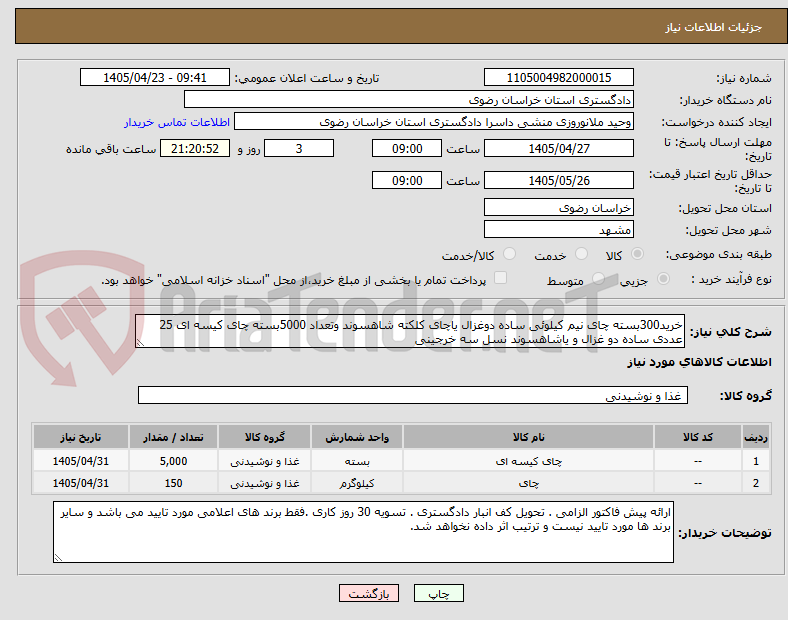Click the goods group cell in row 1
The image size is (788, 620).
tap(265, 461)
